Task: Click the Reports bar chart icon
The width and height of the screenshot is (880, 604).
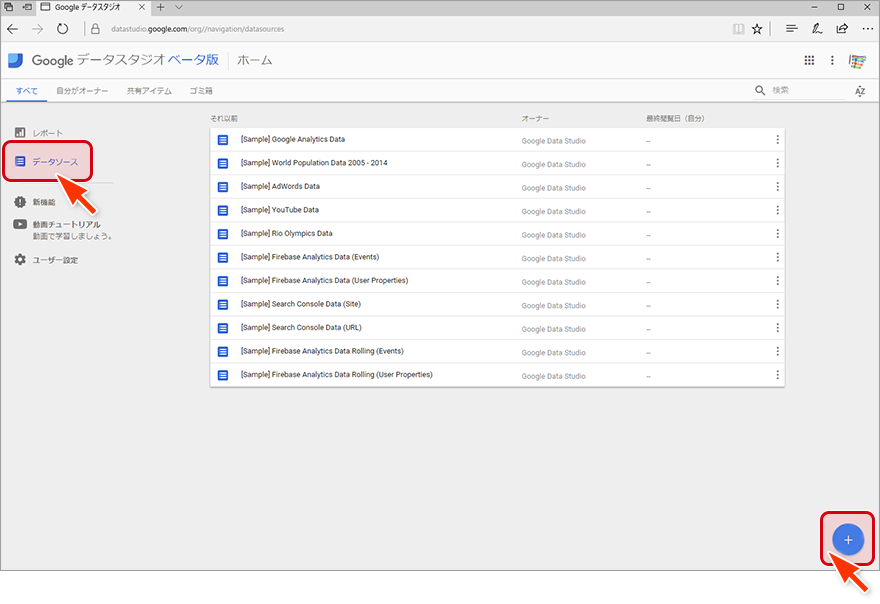Action: [x=20, y=132]
